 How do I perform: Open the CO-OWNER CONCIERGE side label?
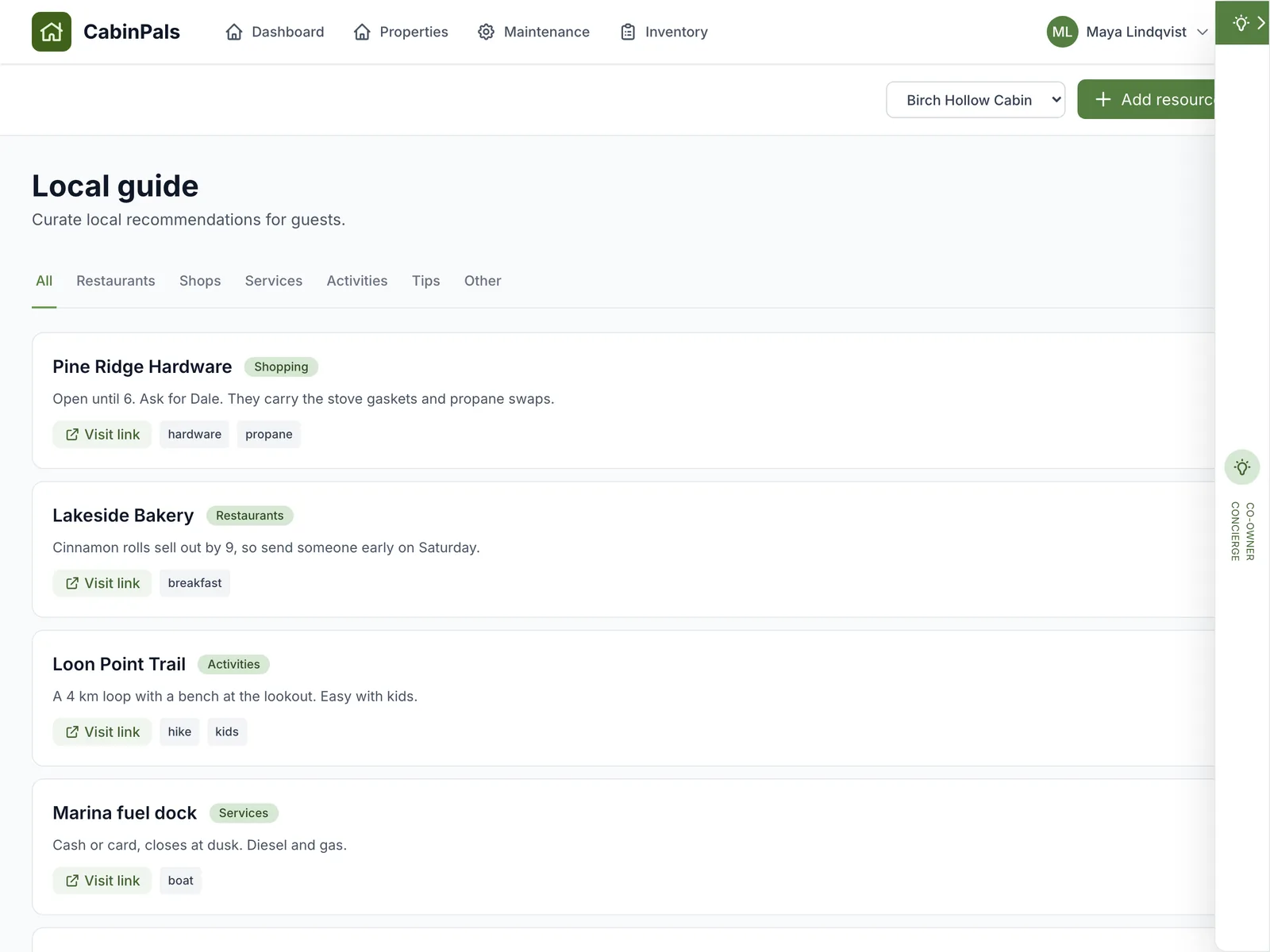pyautogui.click(x=1242, y=532)
